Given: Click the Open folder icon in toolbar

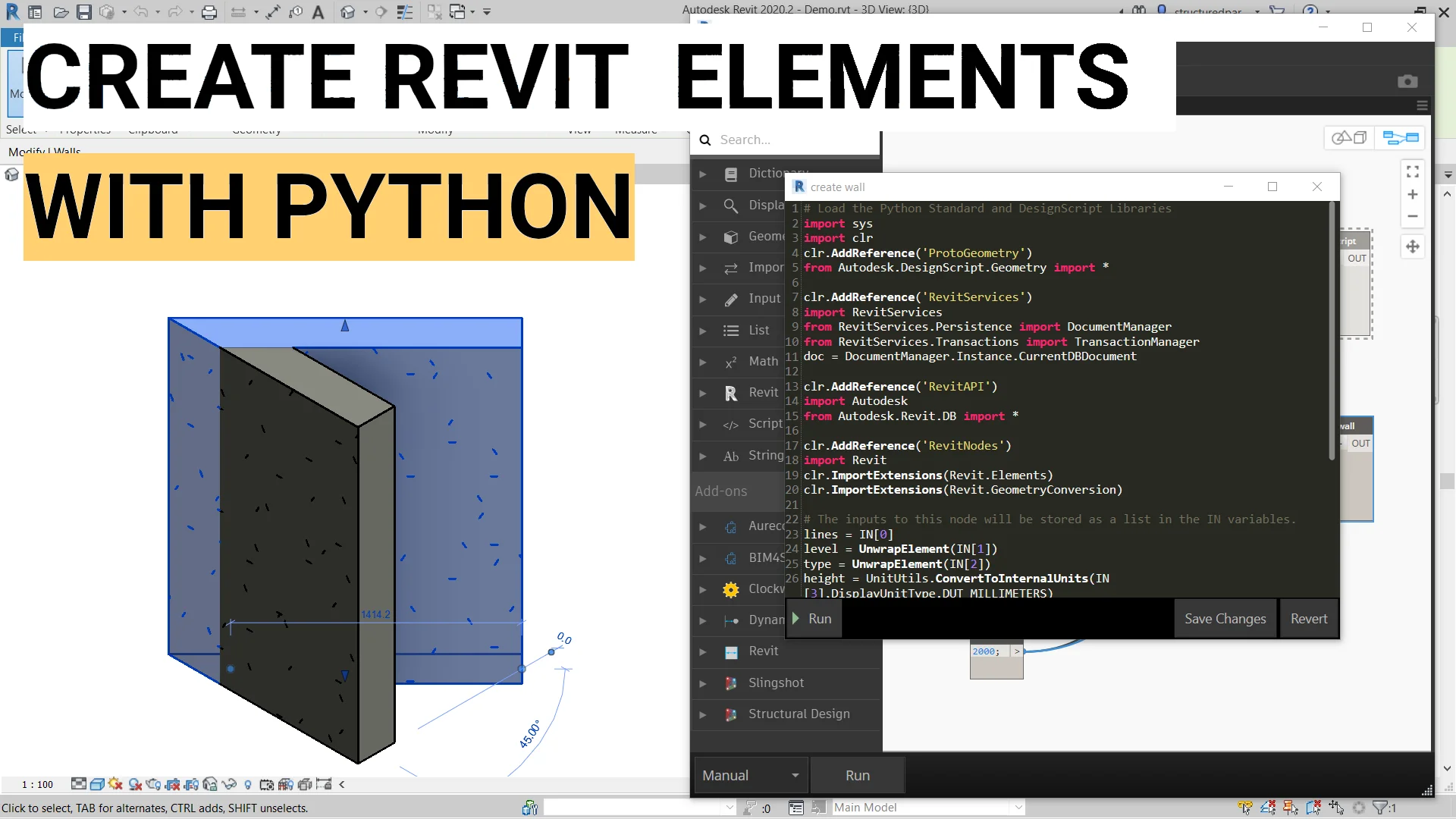Looking at the screenshot, I should click(61, 12).
